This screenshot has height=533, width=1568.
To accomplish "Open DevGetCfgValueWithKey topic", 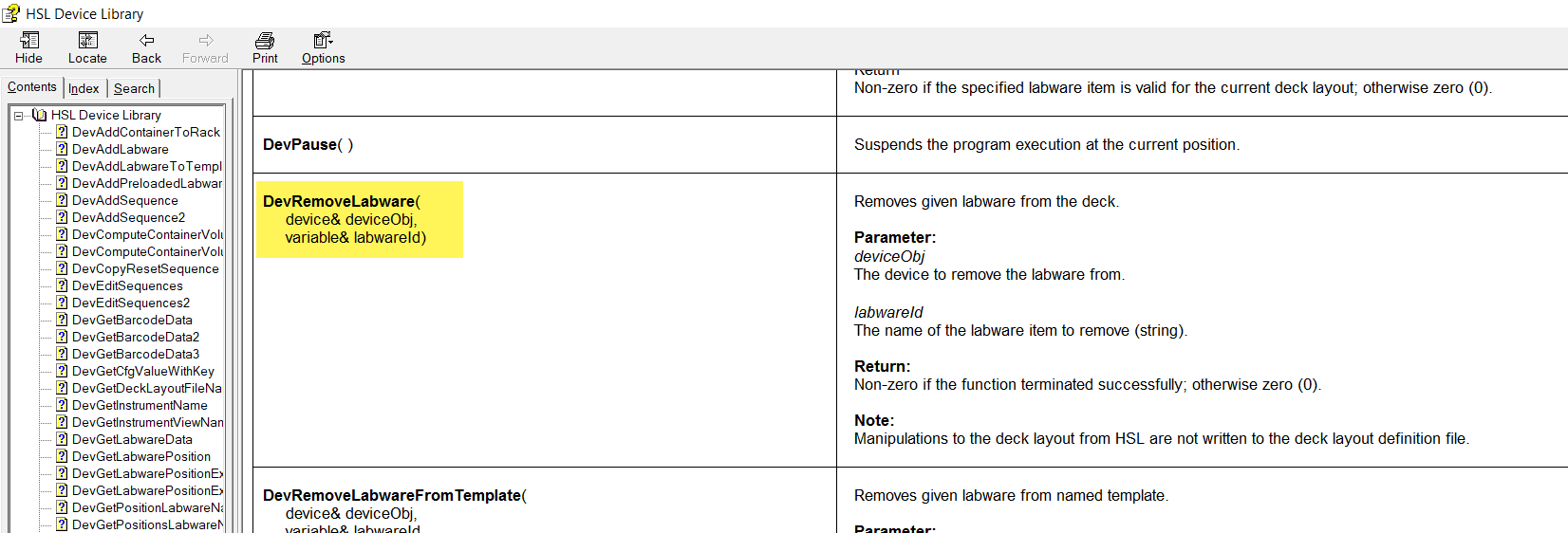I will (143, 371).
